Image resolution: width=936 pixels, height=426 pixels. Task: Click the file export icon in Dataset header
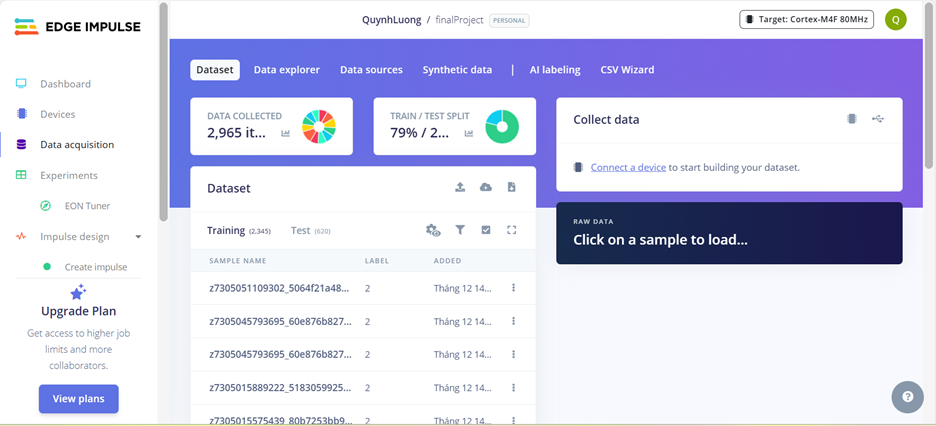[512, 187]
